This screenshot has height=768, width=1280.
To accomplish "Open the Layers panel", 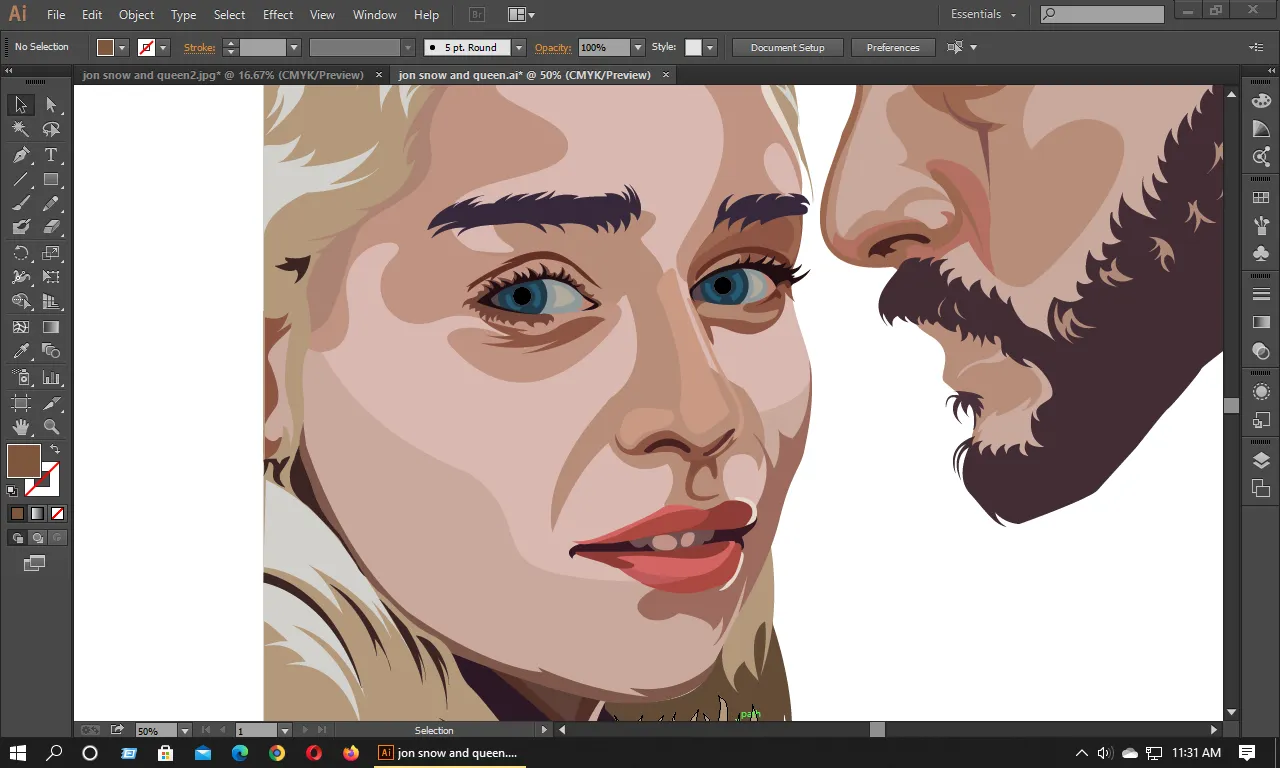I will 1261,461.
